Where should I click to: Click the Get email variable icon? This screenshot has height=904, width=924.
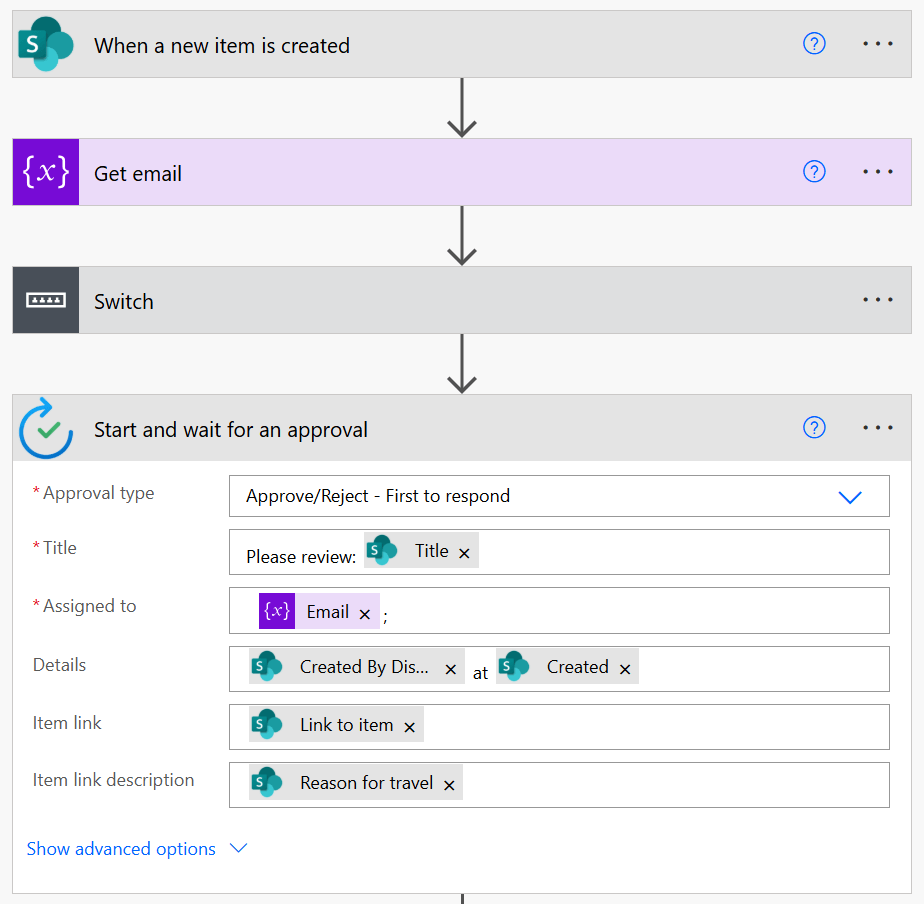pyautogui.click(x=46, y=173)
